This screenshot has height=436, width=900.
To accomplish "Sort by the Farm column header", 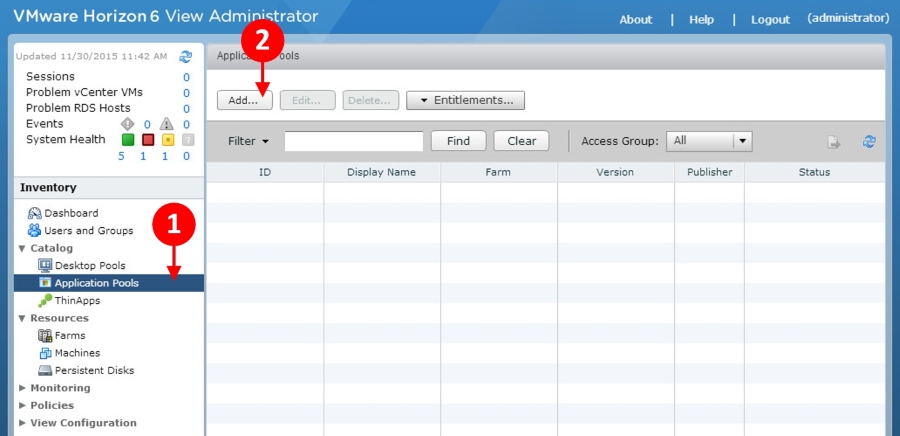I will (498, 172).
